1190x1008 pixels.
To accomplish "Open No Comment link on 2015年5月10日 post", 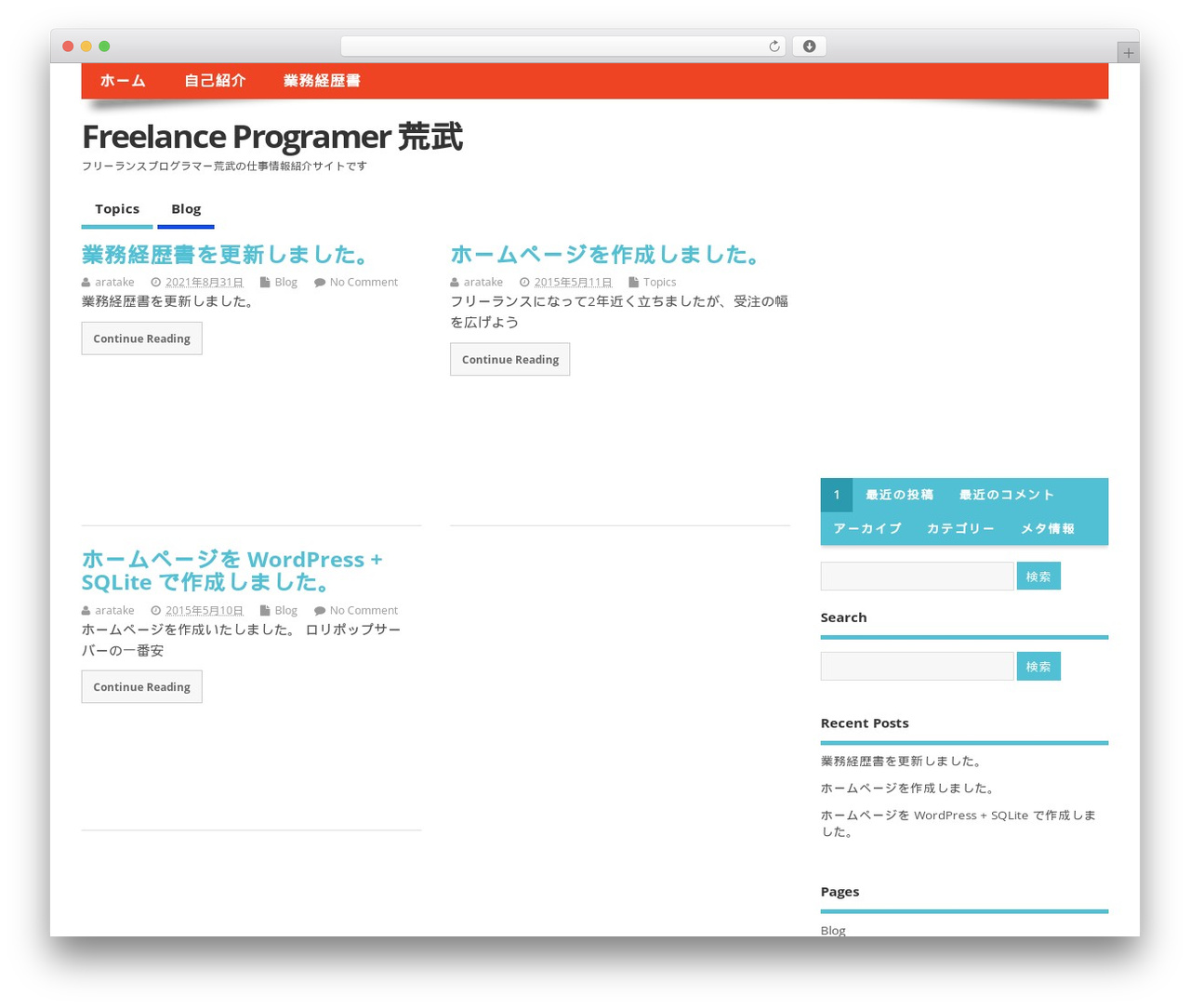I will [364, 610].
